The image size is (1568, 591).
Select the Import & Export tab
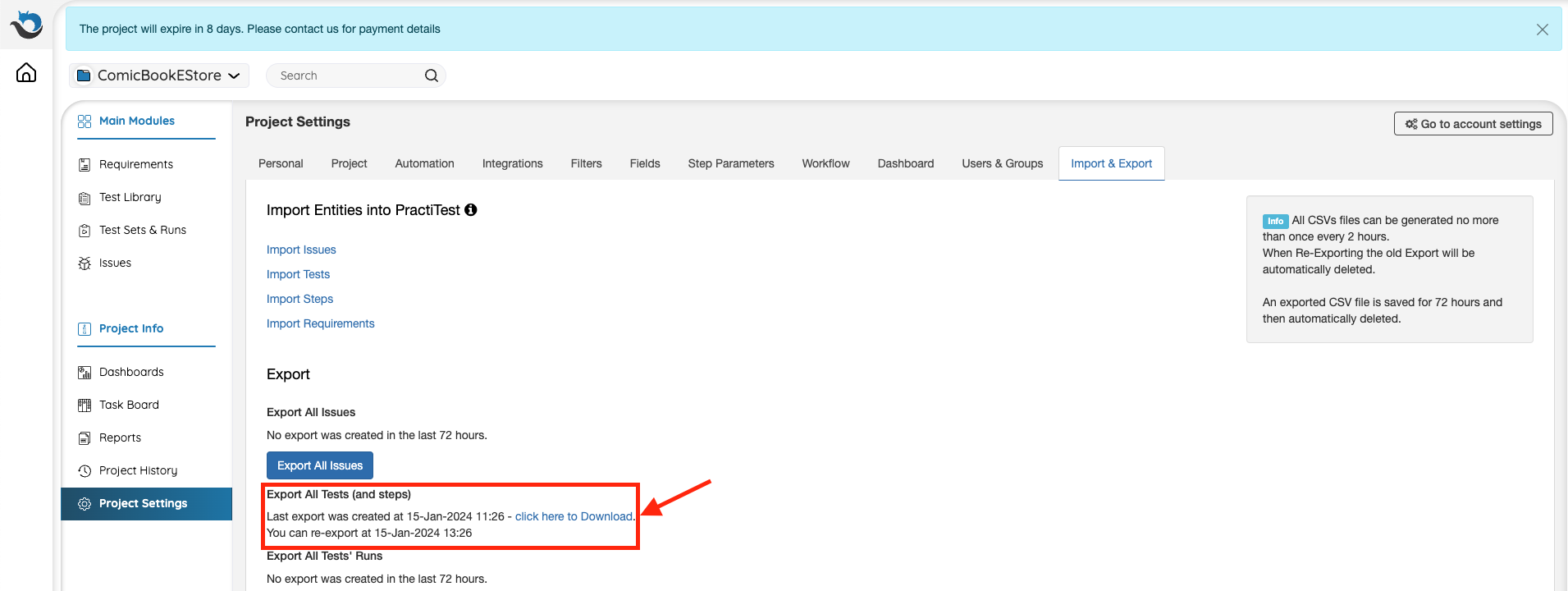[x=1112, y=163]
